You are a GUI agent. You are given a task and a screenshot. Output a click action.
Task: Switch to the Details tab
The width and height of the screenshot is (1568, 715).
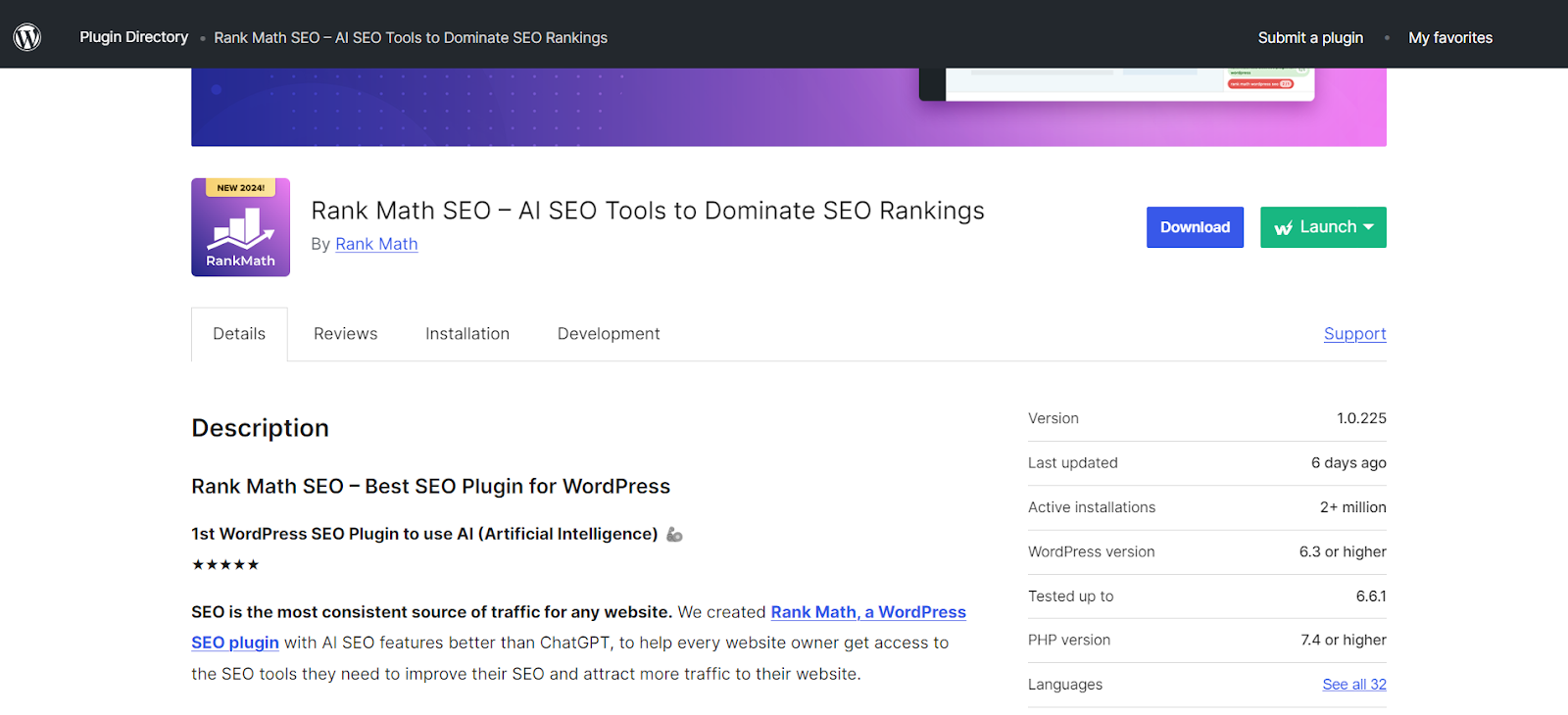click(239, 334)
